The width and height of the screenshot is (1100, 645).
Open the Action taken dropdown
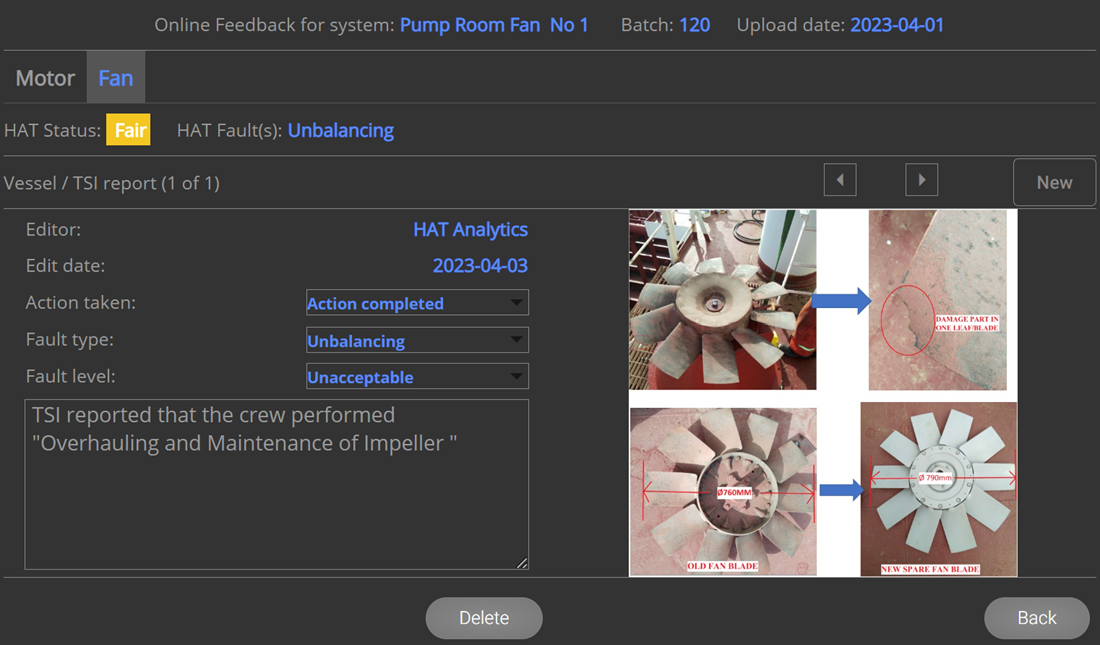(x=417, y=303)
